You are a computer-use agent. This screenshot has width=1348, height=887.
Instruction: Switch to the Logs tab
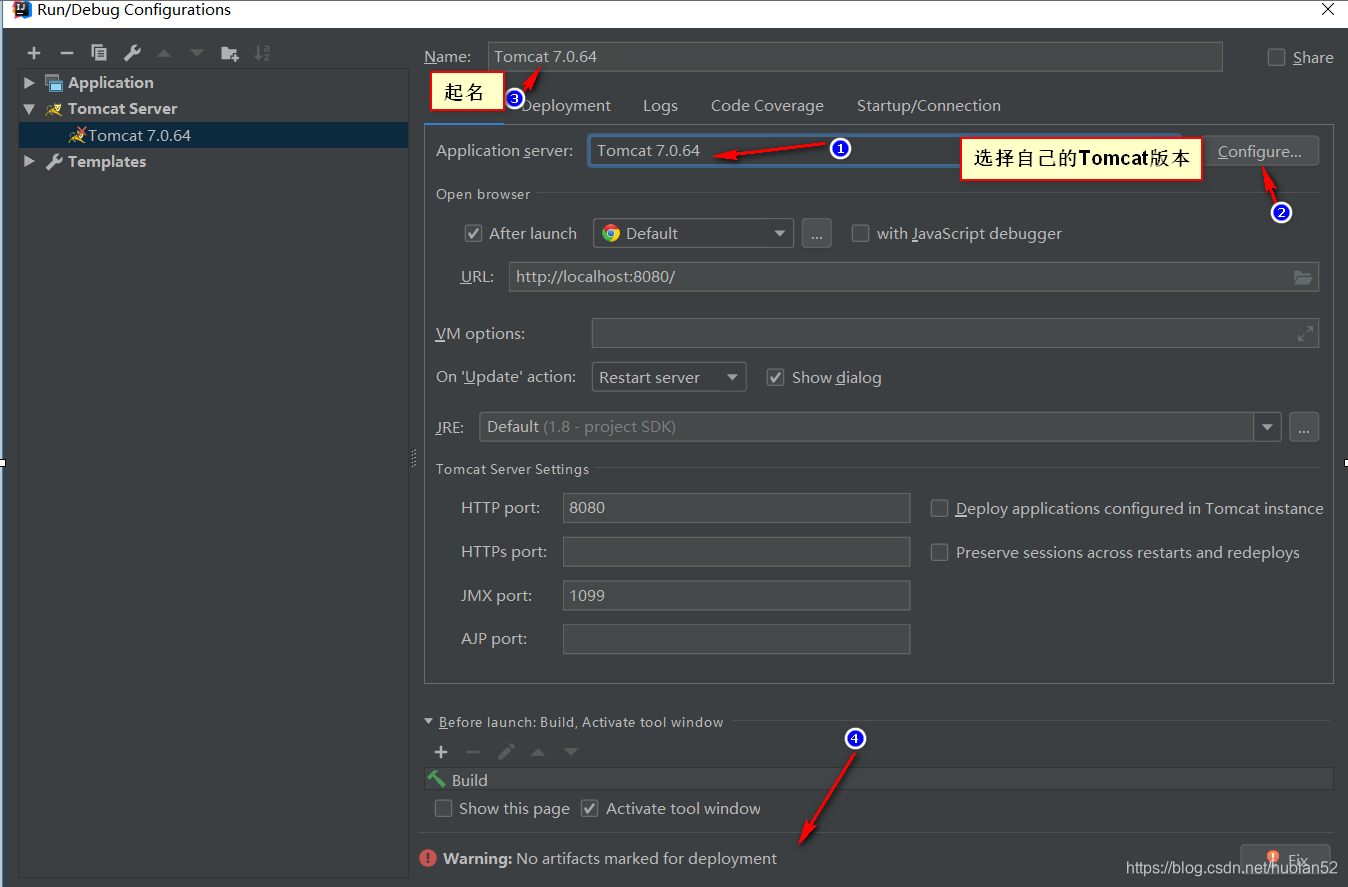pos(660,105)
